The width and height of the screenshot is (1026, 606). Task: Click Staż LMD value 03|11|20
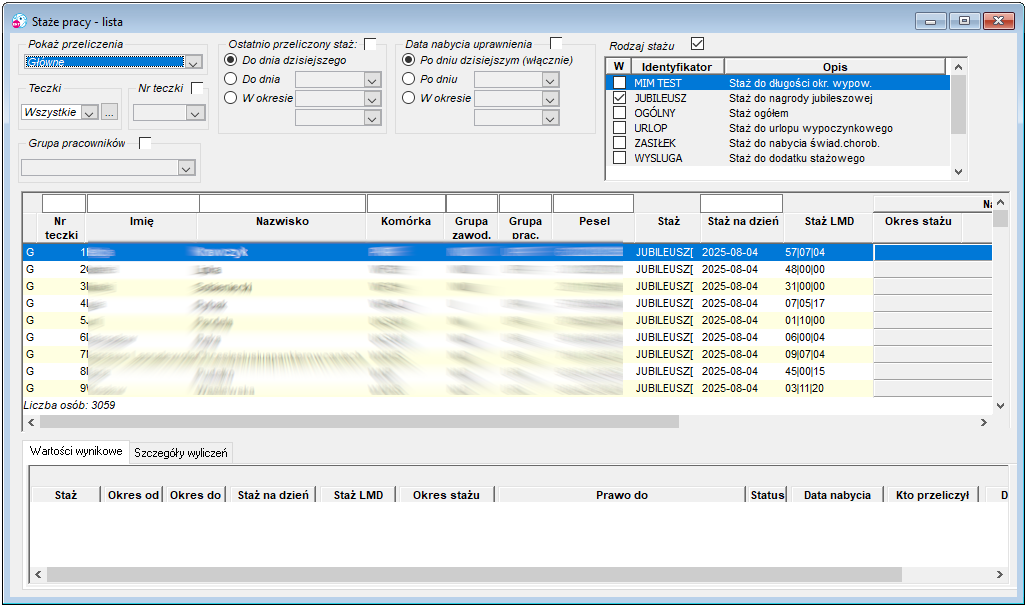[805, 388]
